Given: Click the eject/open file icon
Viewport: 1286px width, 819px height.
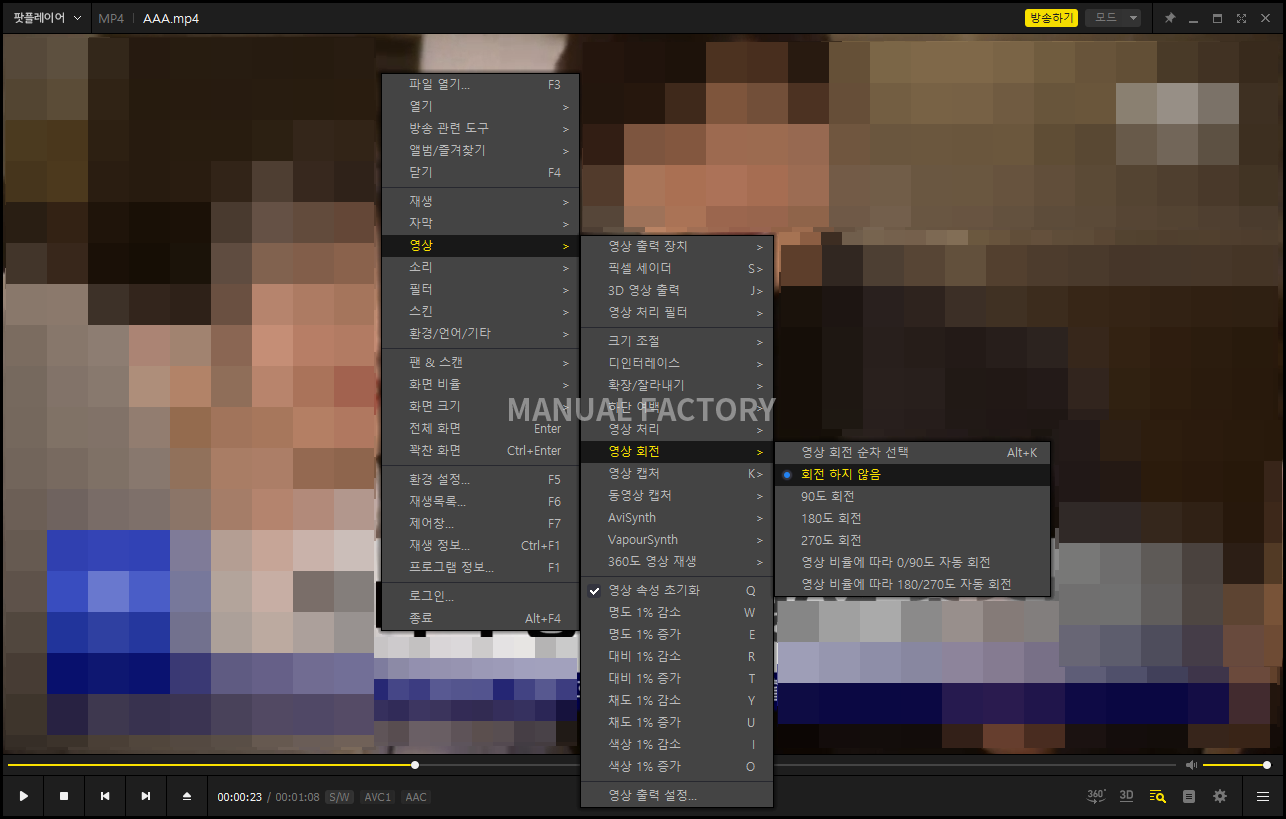Looking at the screenshot, I should pos(186,796).
